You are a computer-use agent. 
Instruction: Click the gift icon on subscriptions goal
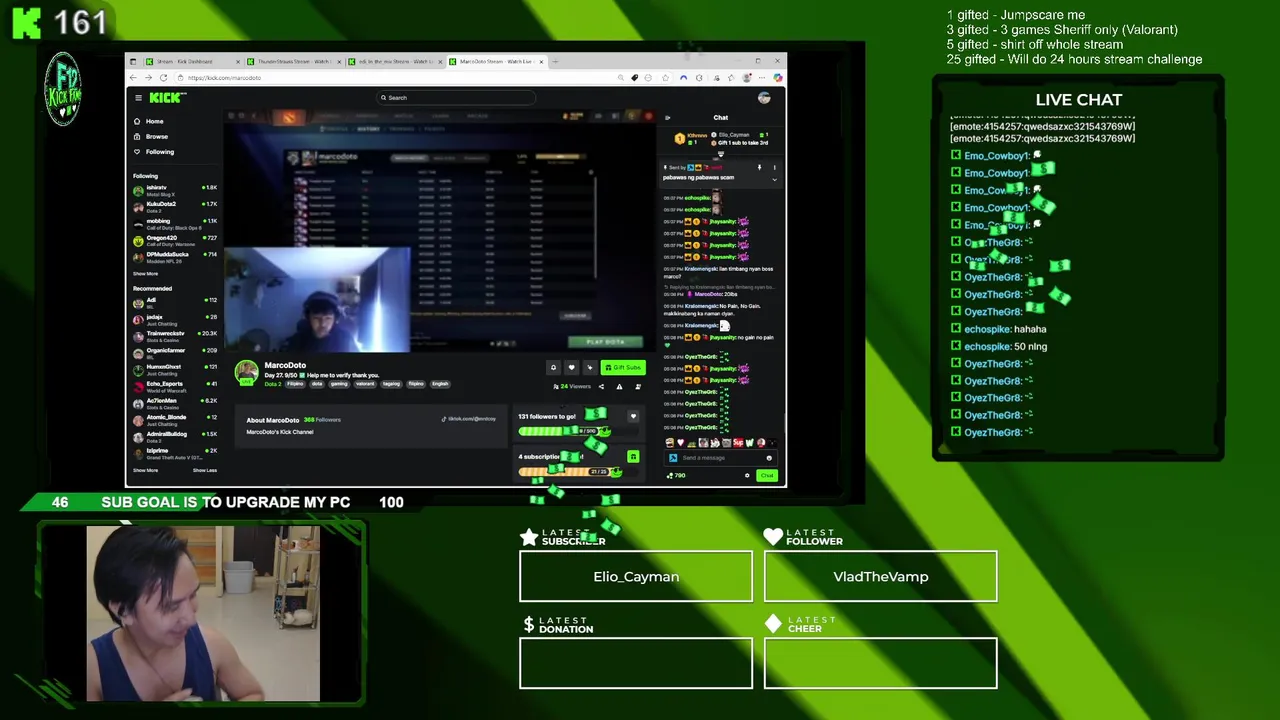click(x=633, y=457)
